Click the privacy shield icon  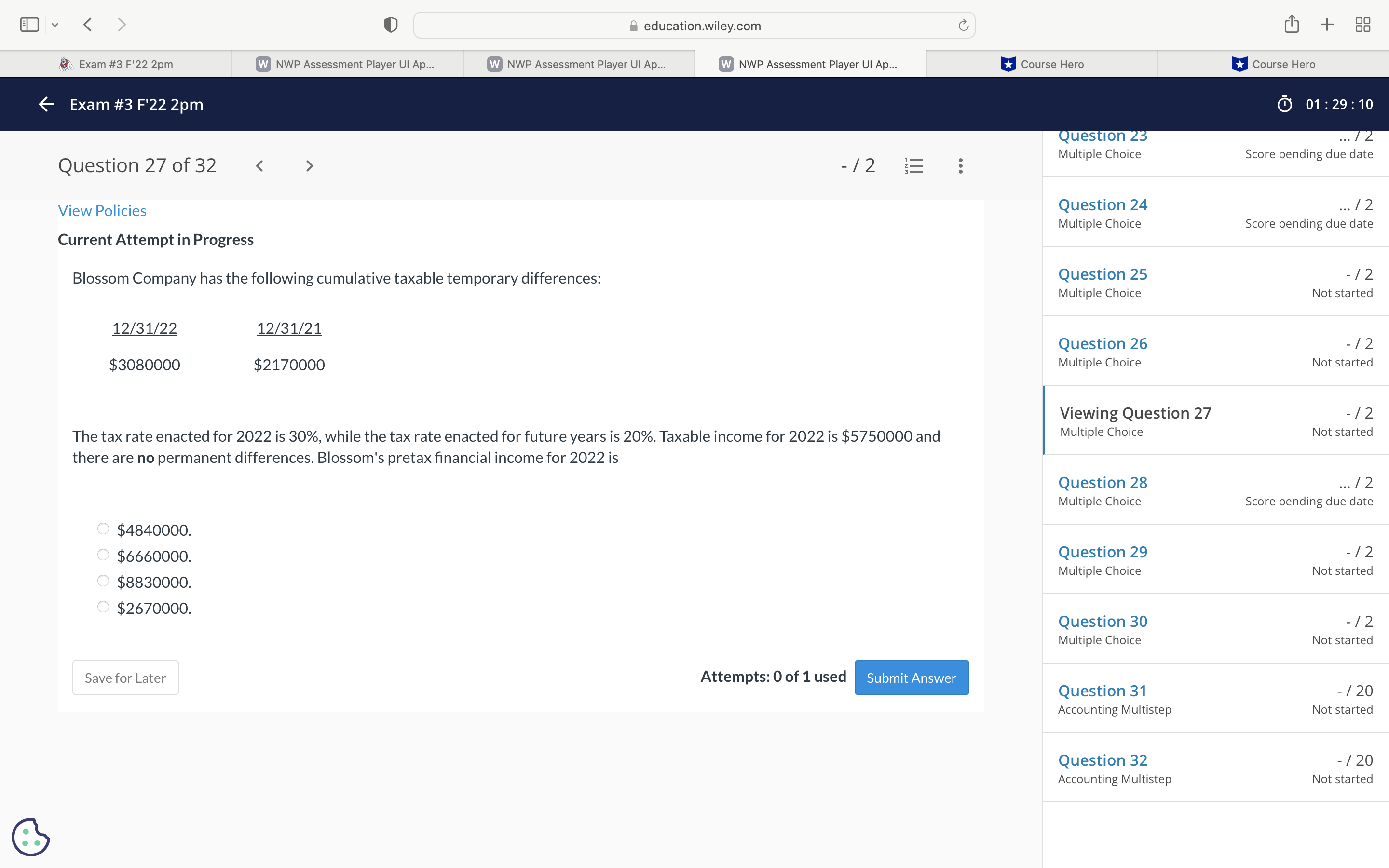391,25
